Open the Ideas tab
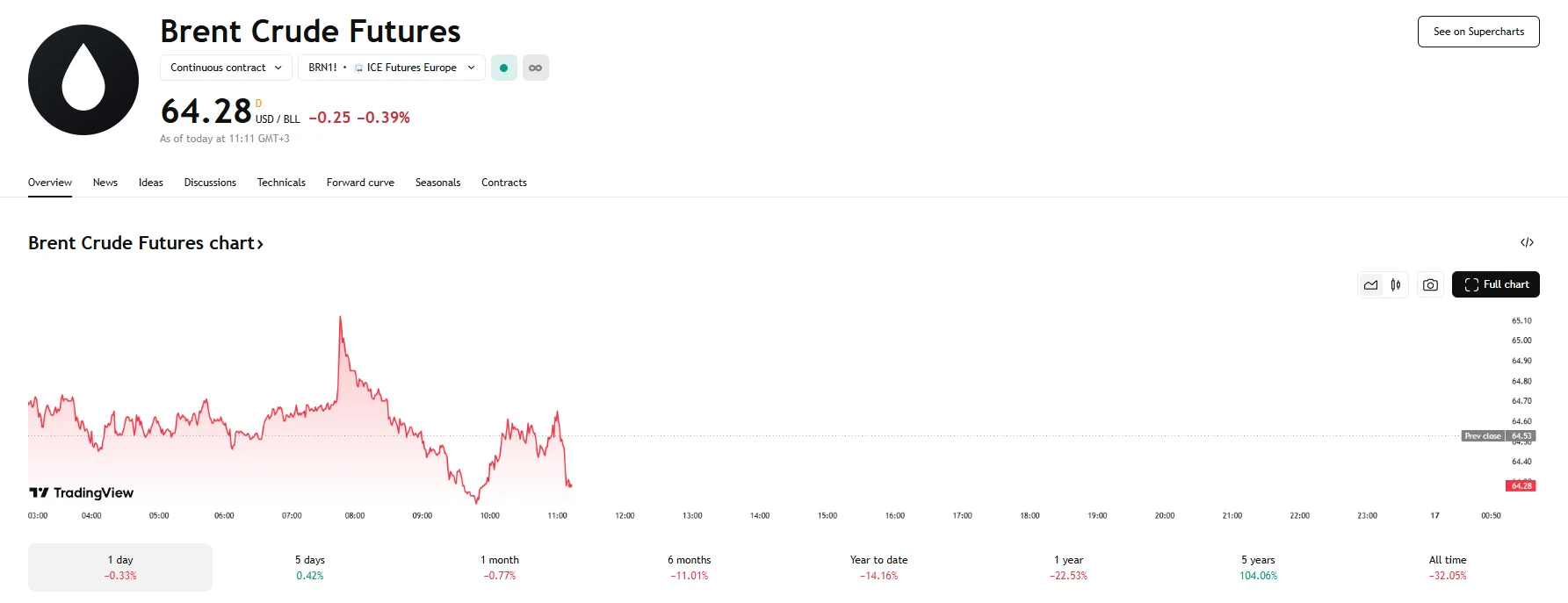 tap(151, 183)
